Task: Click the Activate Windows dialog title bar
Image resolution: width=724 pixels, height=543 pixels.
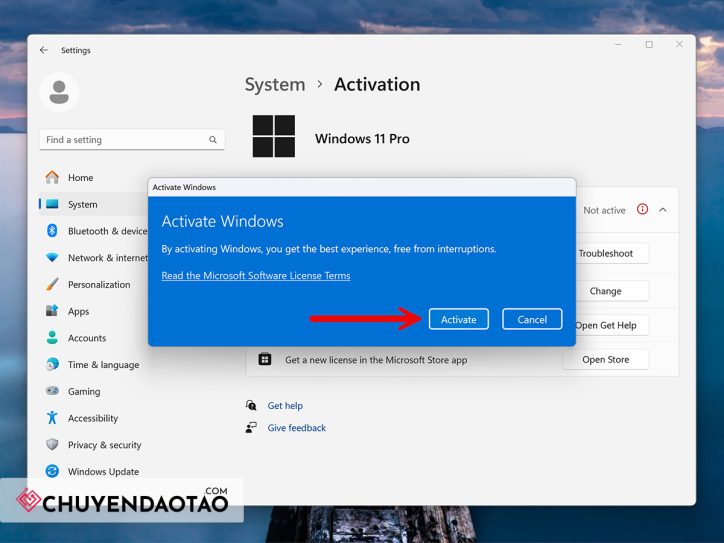Action: (362, 187)
